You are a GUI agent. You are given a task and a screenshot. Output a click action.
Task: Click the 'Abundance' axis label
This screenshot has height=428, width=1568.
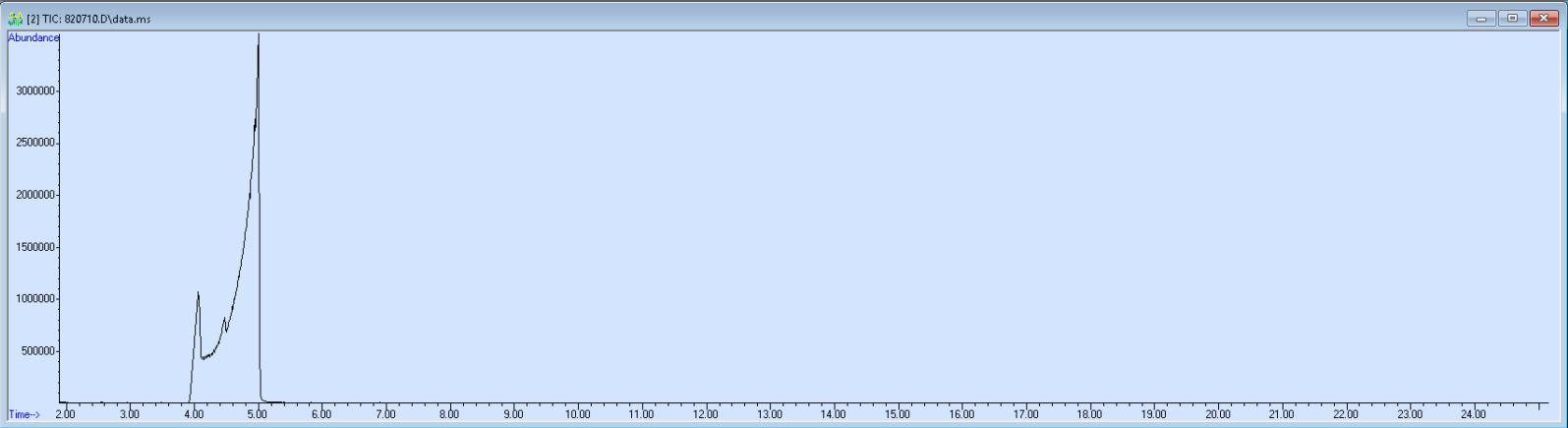pyautogui.click(x=33, y=37)
